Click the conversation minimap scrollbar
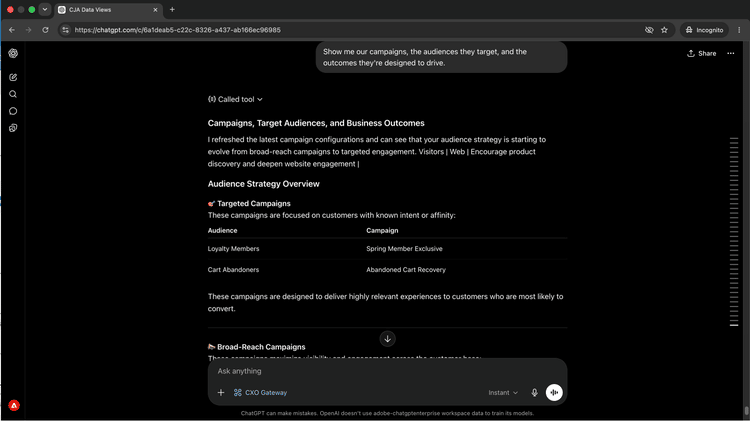The width and height of the screenshot is (750, 421). (x=734, y=232)
